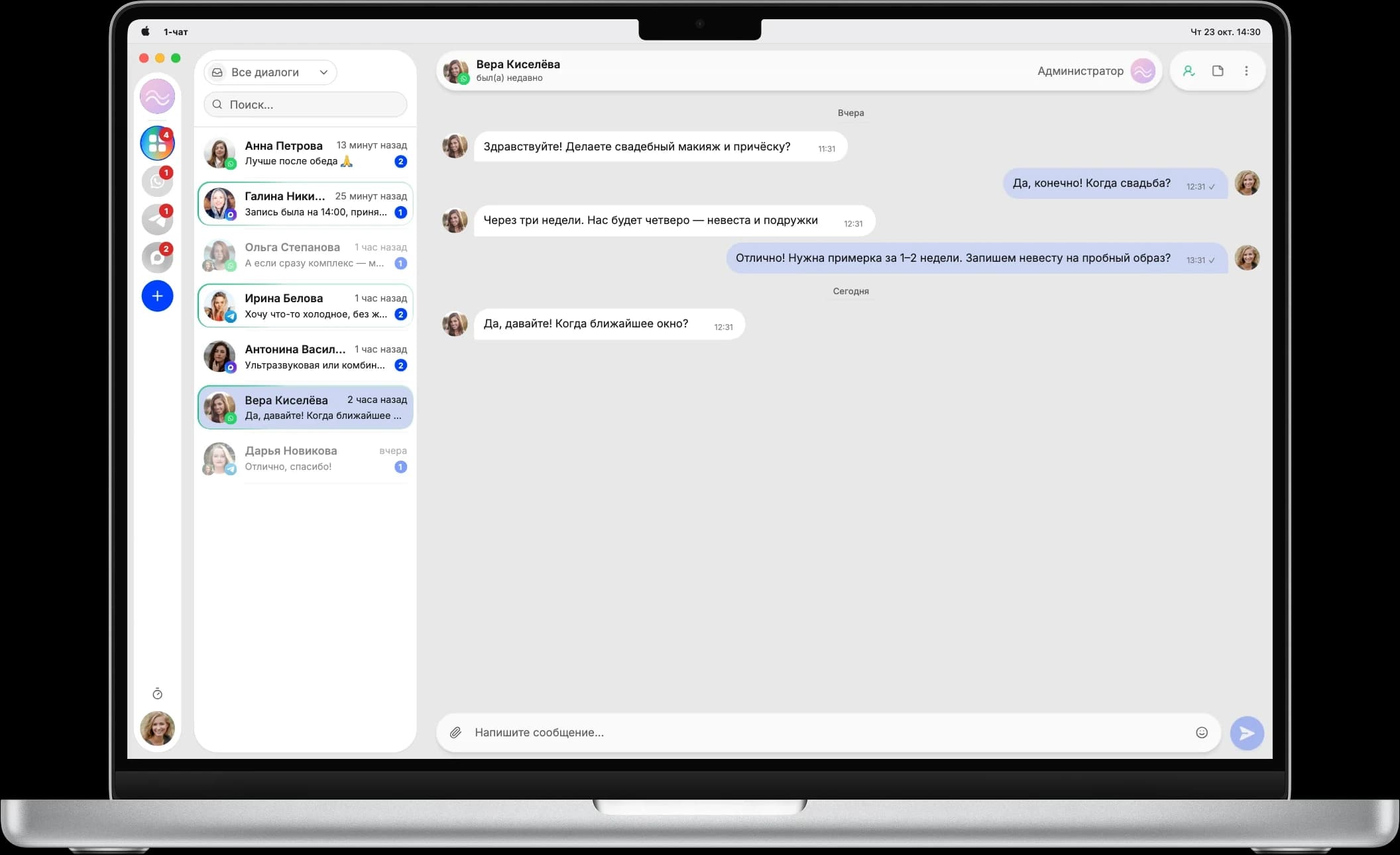Open the Telegram channel in sidebar
This screenshot has height=855, width=1400.
157,219
